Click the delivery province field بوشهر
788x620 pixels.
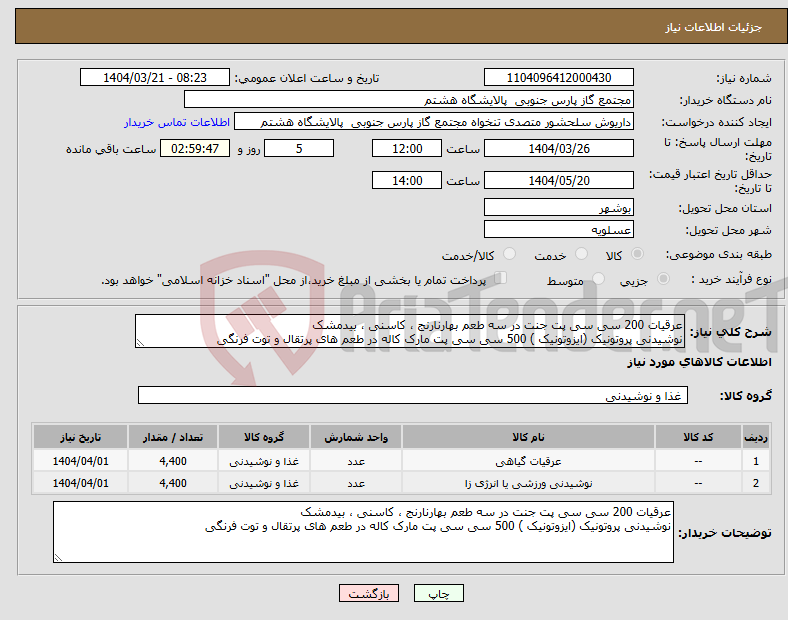(558, 207)
